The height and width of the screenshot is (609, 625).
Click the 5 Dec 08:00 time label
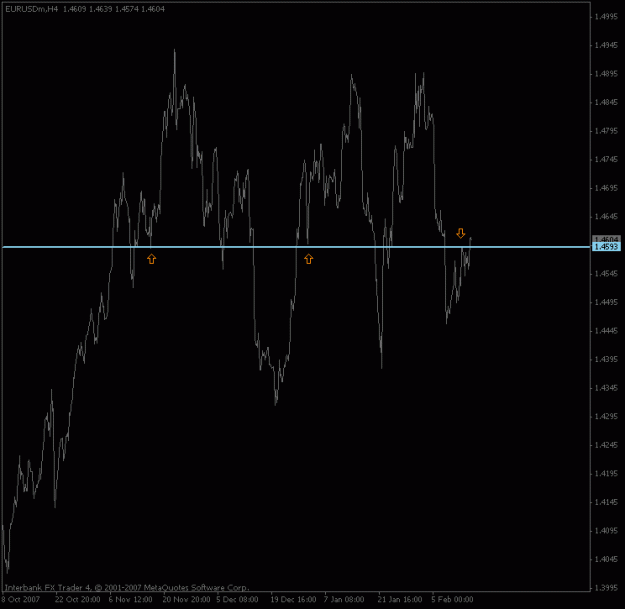pyautogui.click(x=237, y=599)
